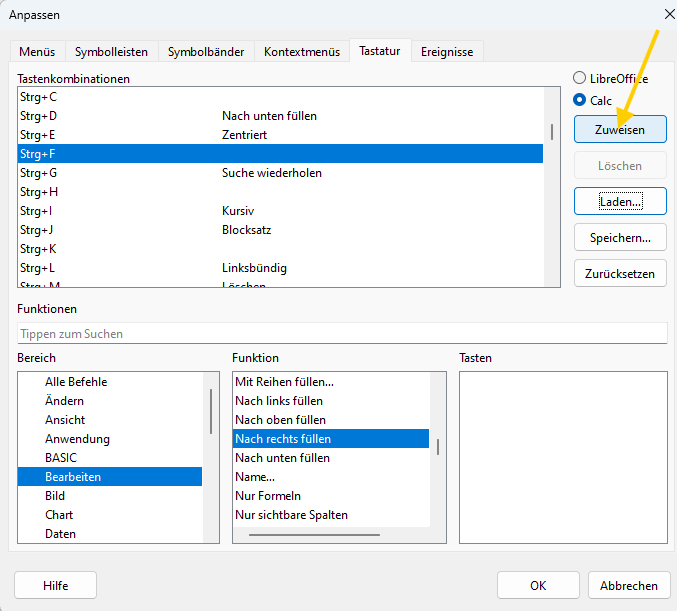677x611 pixels.
Task: Choose BASIC in Bereich list
Action: [60, 458]
